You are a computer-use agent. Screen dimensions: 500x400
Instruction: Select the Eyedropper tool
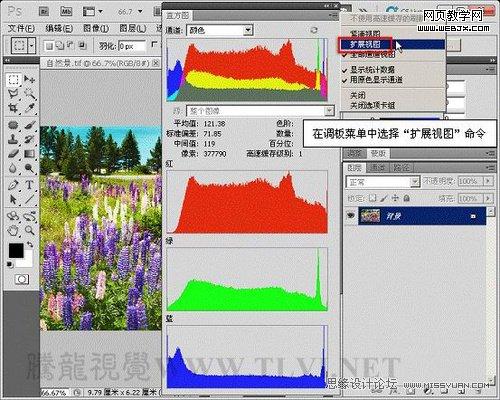(x=29, y=108)
